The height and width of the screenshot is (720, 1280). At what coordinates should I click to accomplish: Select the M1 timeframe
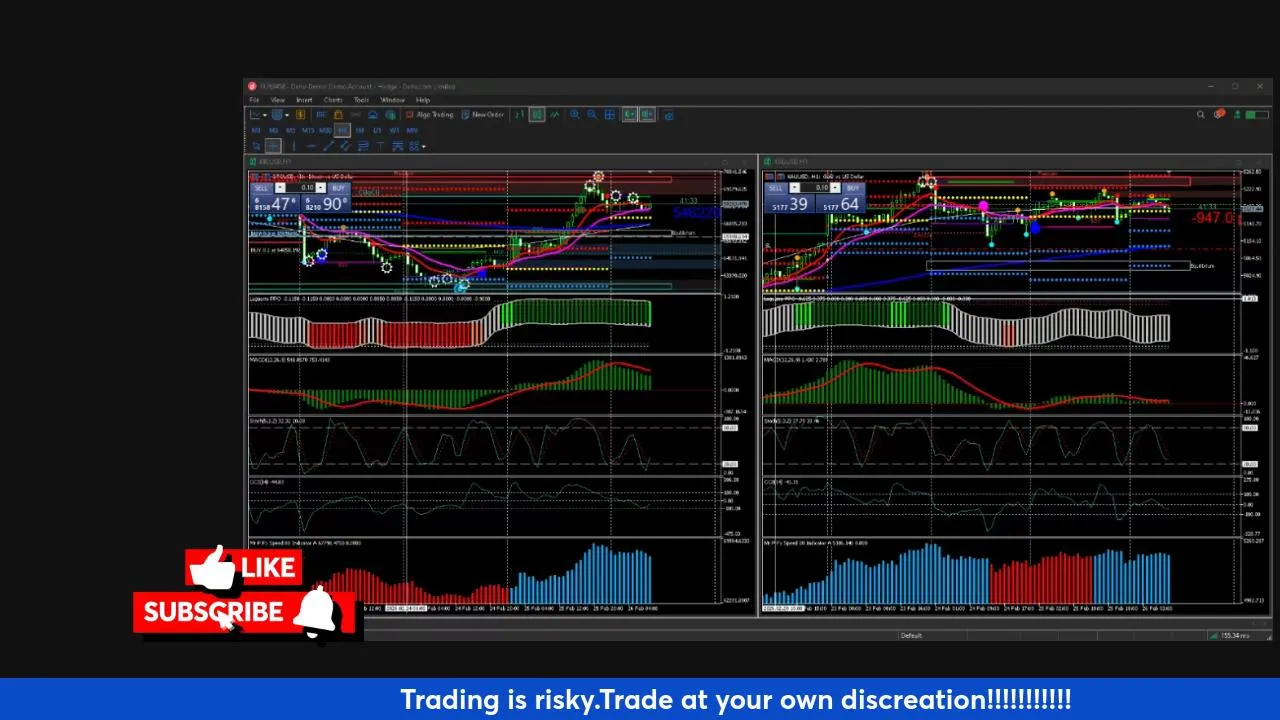pos(256,130)
